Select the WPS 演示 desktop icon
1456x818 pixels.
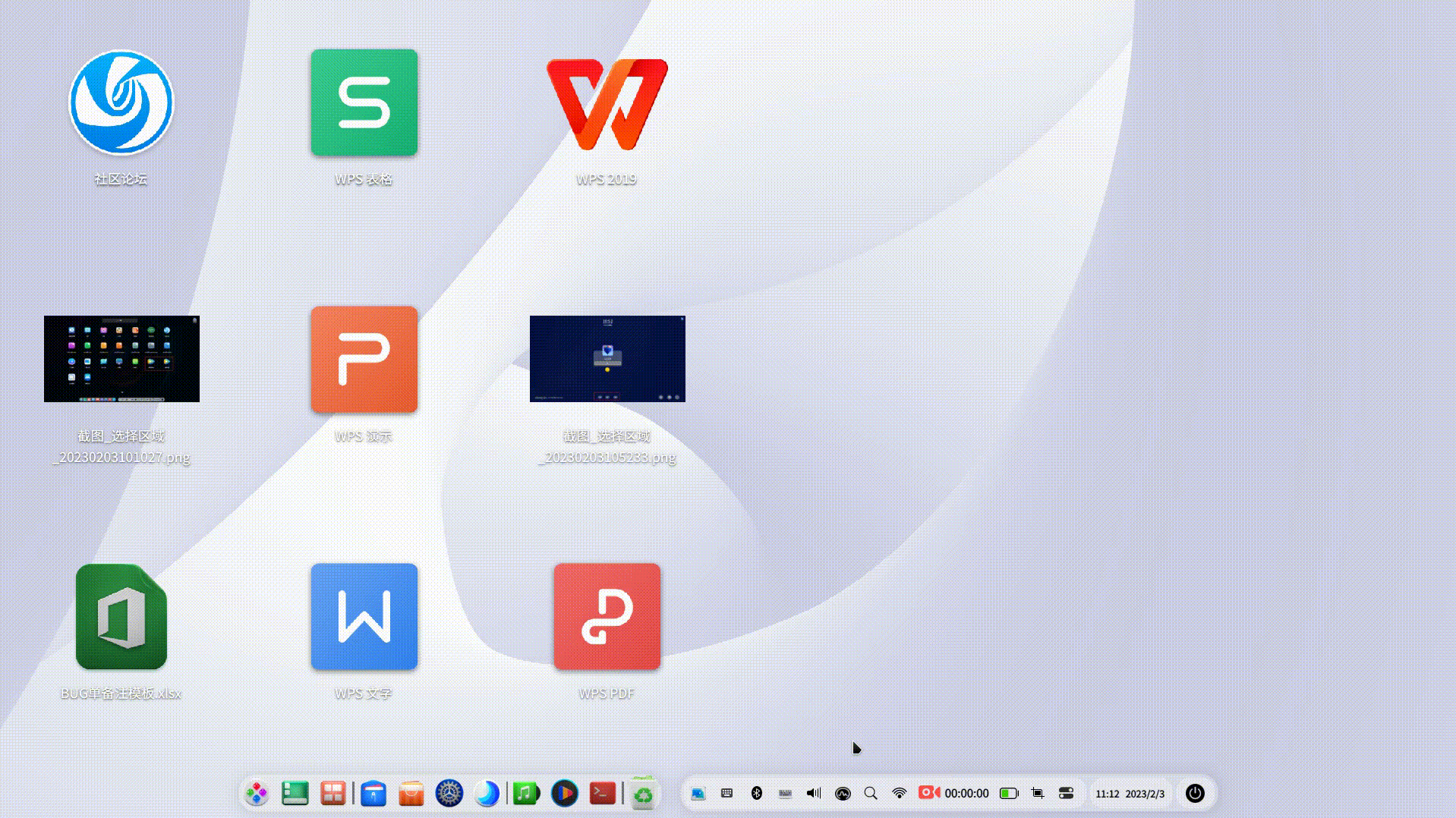coord(364,360)
